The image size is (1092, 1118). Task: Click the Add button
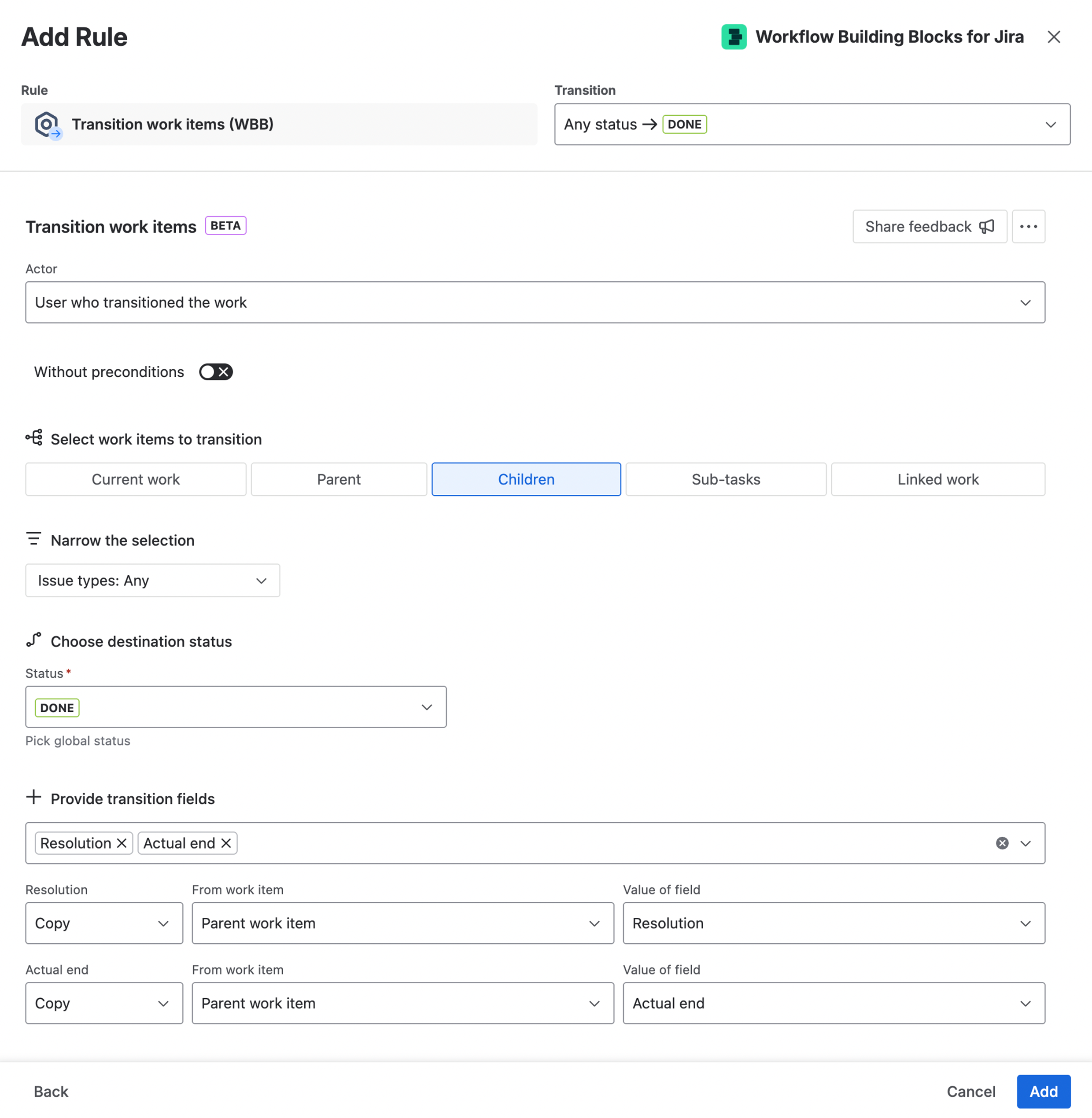(x=1043, y=1091)
